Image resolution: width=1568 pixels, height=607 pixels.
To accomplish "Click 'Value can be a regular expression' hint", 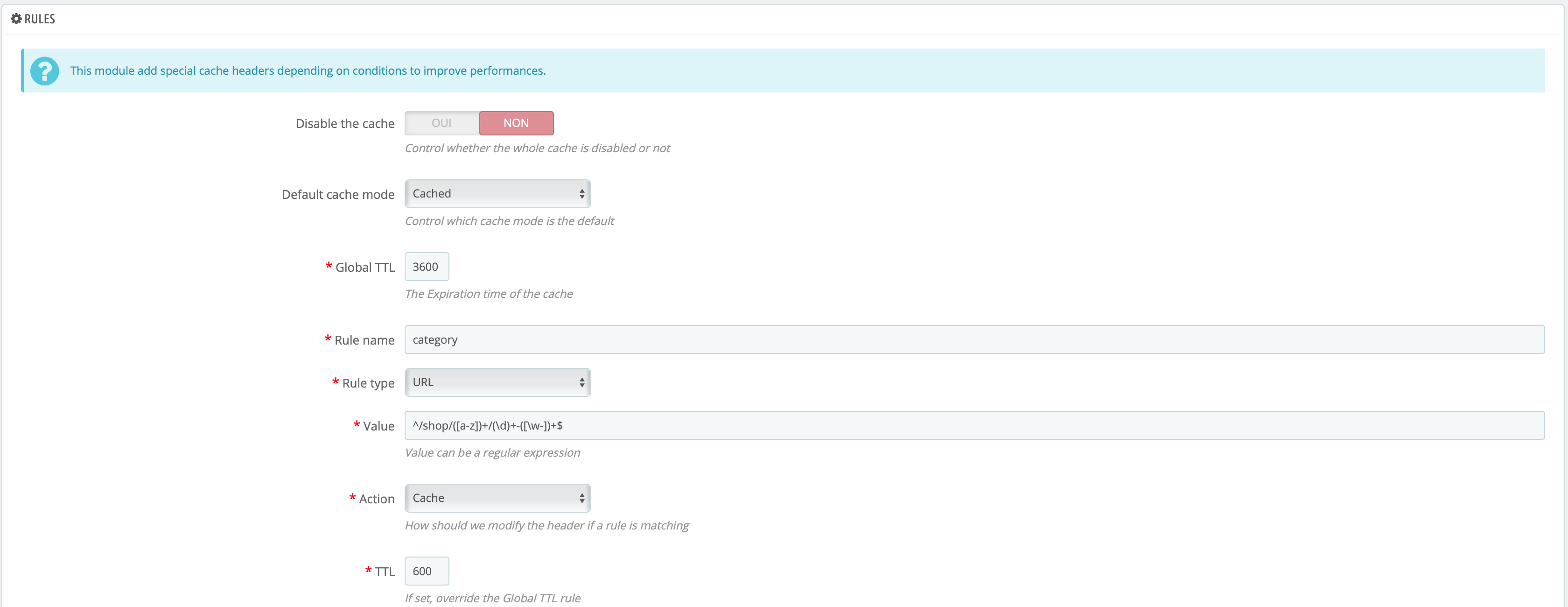I will [492, 452].
